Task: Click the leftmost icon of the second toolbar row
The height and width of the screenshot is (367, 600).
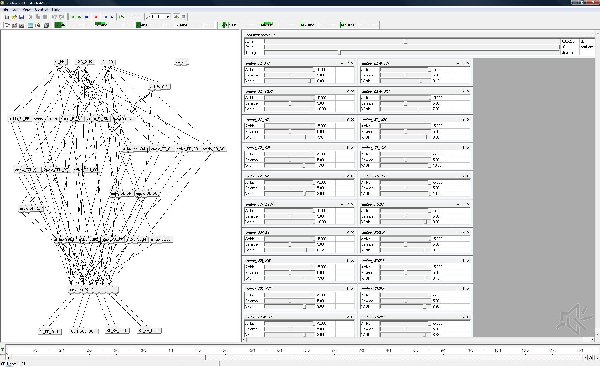Action: coord(7,25)
